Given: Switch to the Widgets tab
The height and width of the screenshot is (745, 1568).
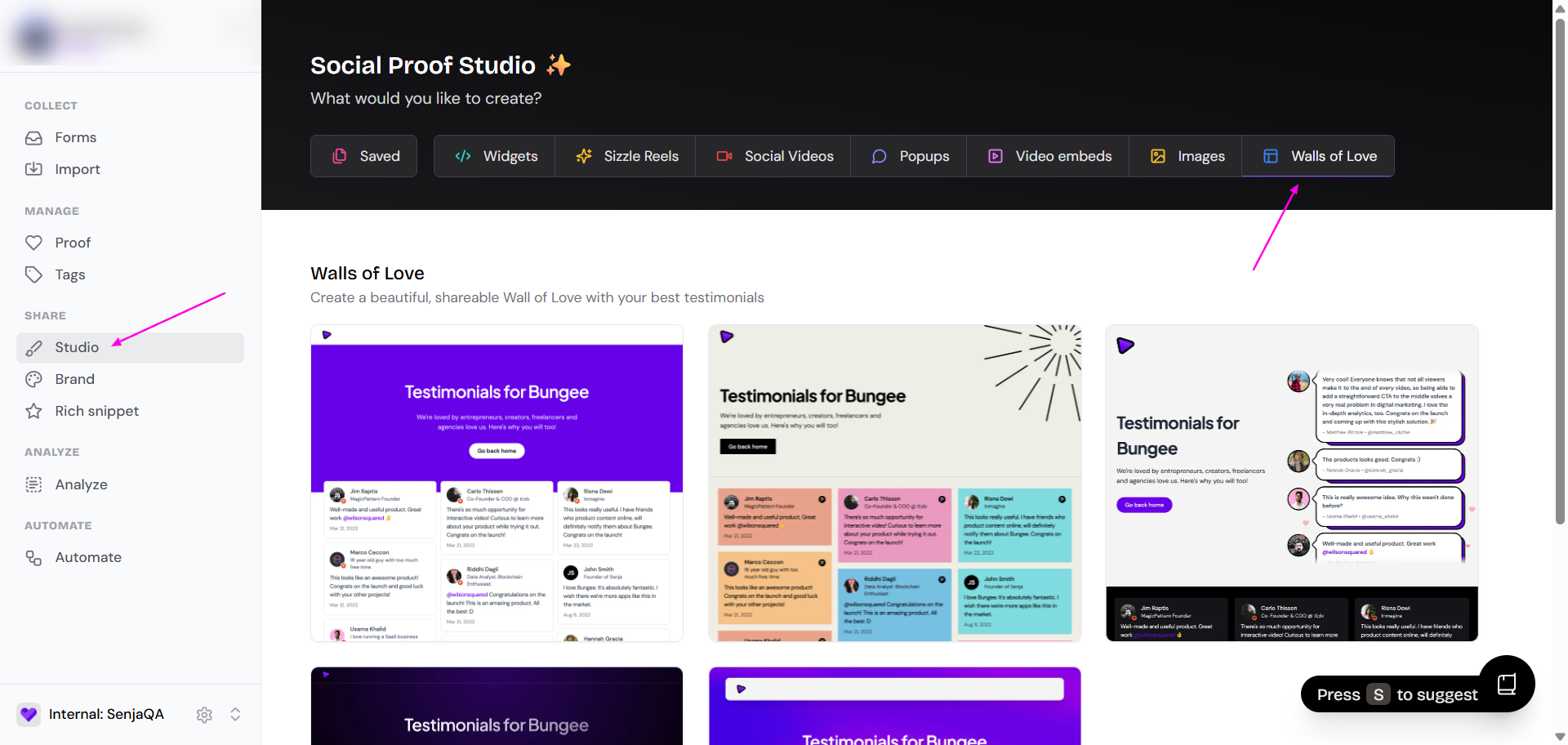Looking at the screenshot, I should pos(496,156).
